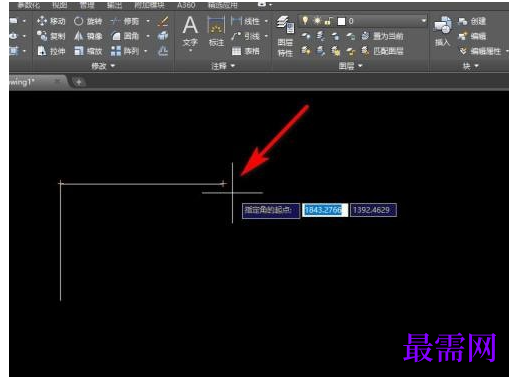Expand the 修改 (Modify) panel
Screen dimensions: 515x379
(103, 66)
